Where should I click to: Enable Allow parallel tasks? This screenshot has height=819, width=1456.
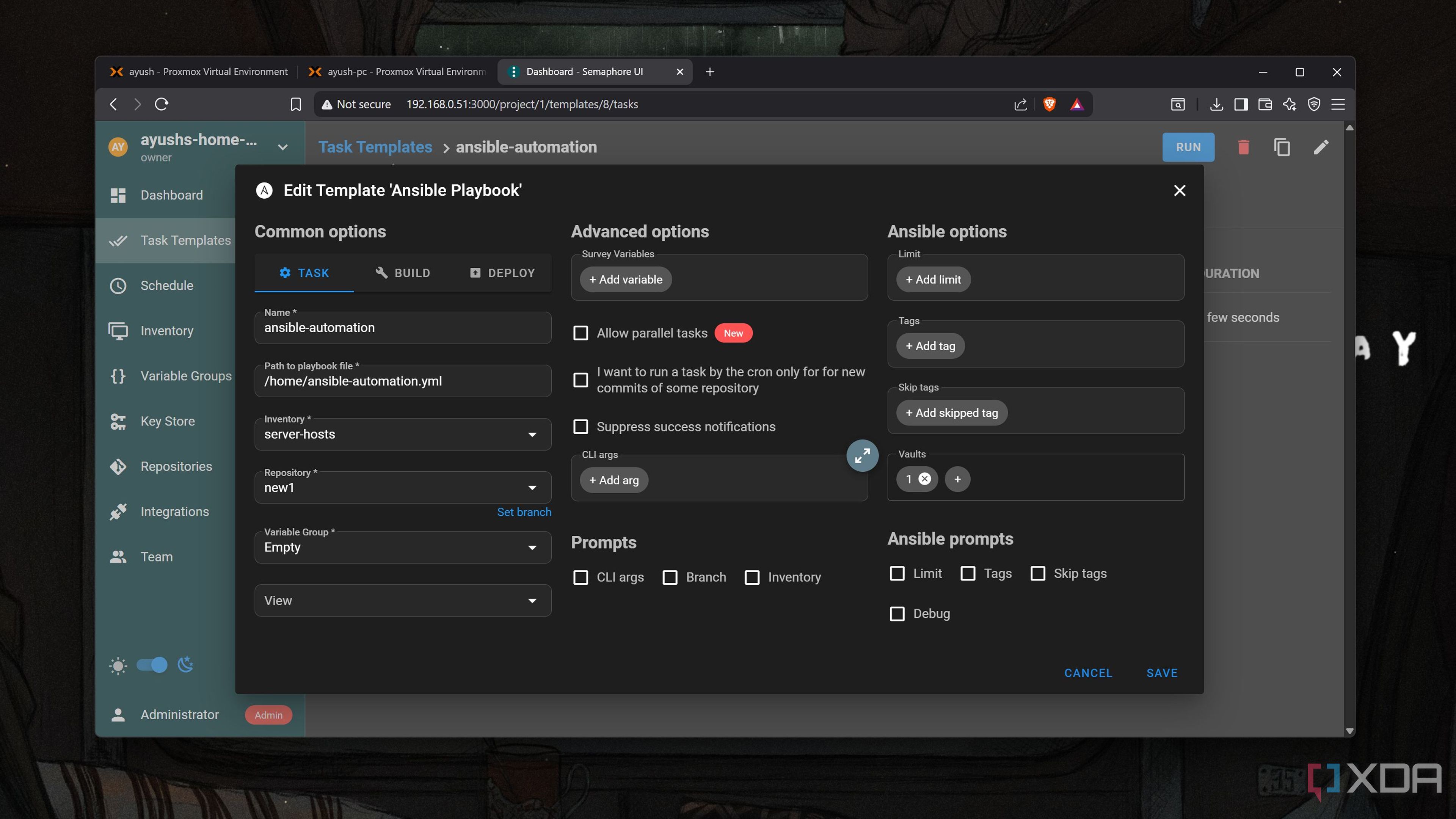pyautogui.click(x=581, y=333)
